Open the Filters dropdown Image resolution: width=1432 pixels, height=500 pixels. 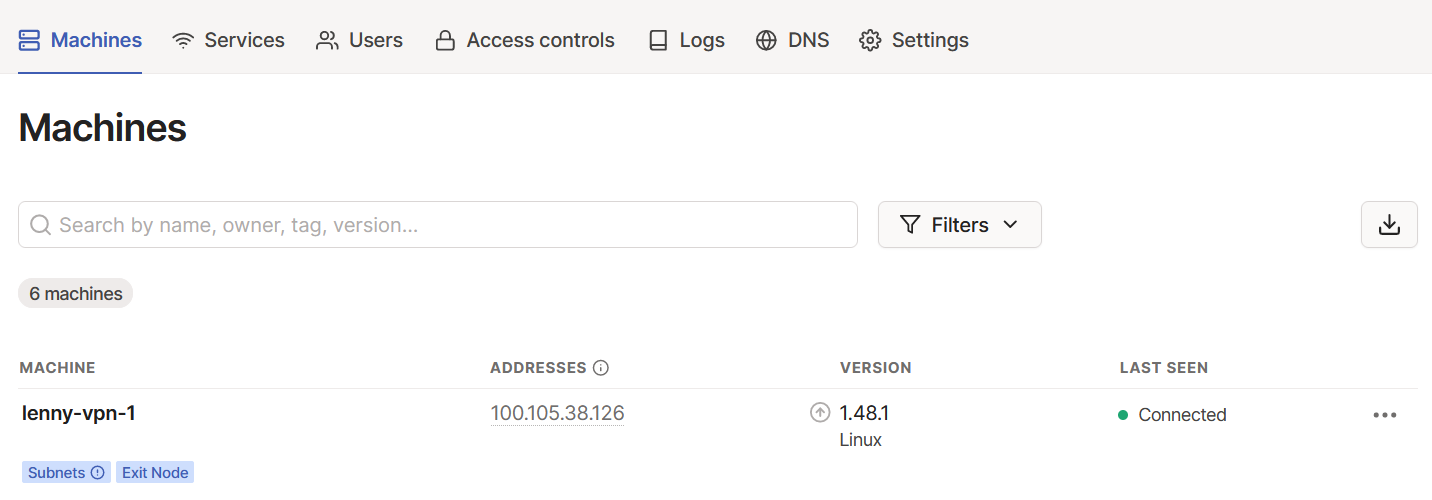point(960,225)
